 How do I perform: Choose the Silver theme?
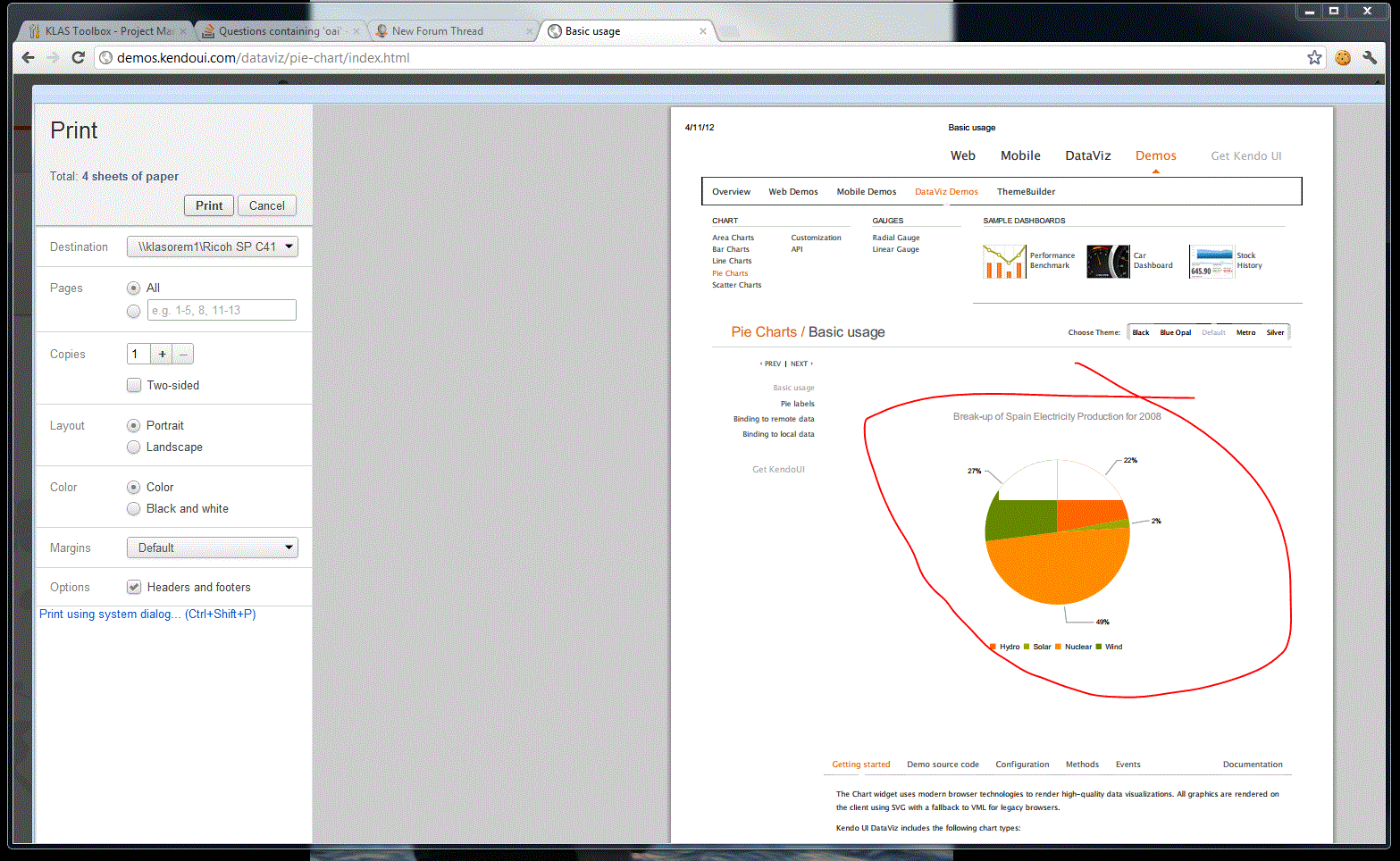(1275, 332)
